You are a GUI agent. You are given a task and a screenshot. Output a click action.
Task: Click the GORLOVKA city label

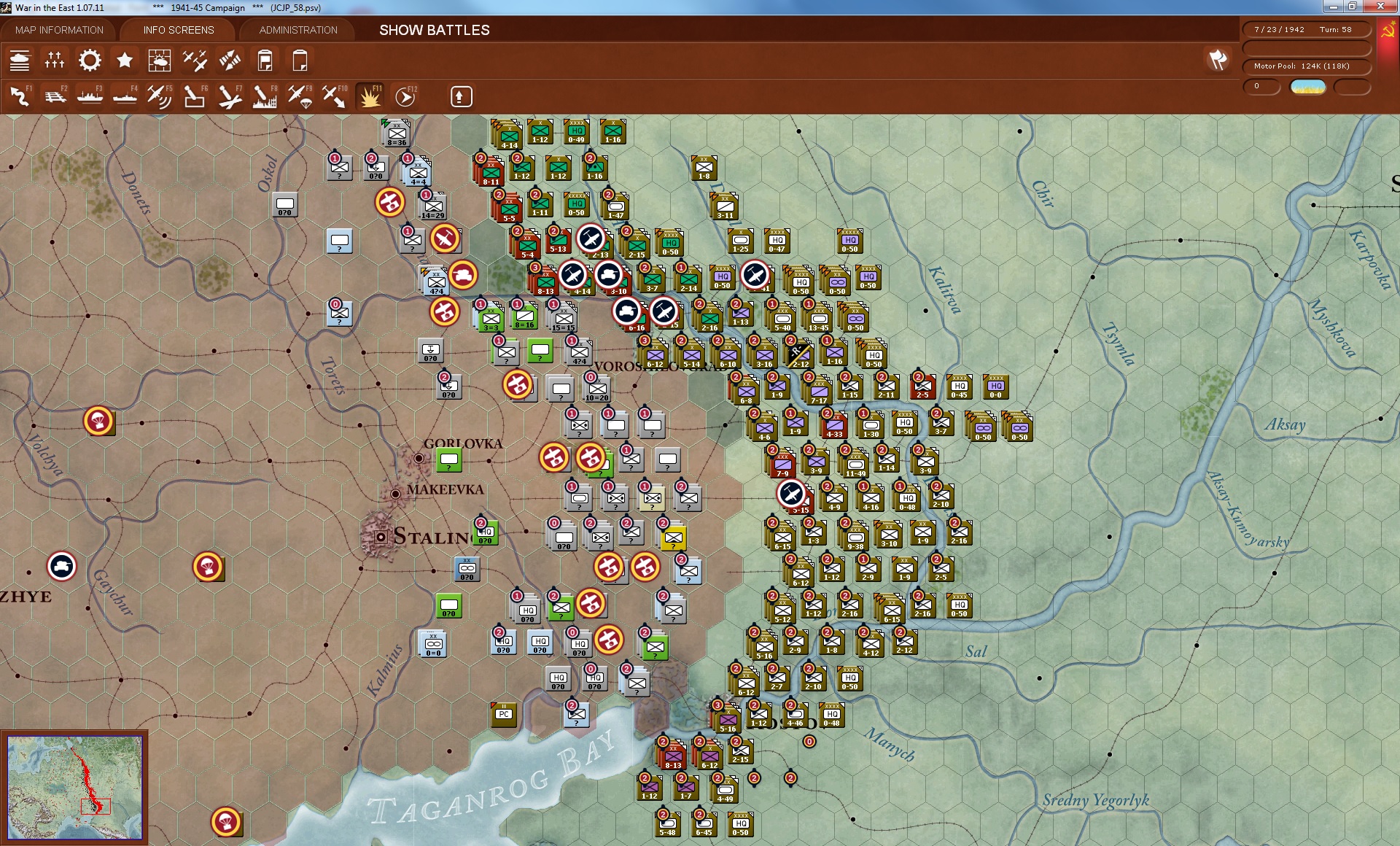point(463,443)
